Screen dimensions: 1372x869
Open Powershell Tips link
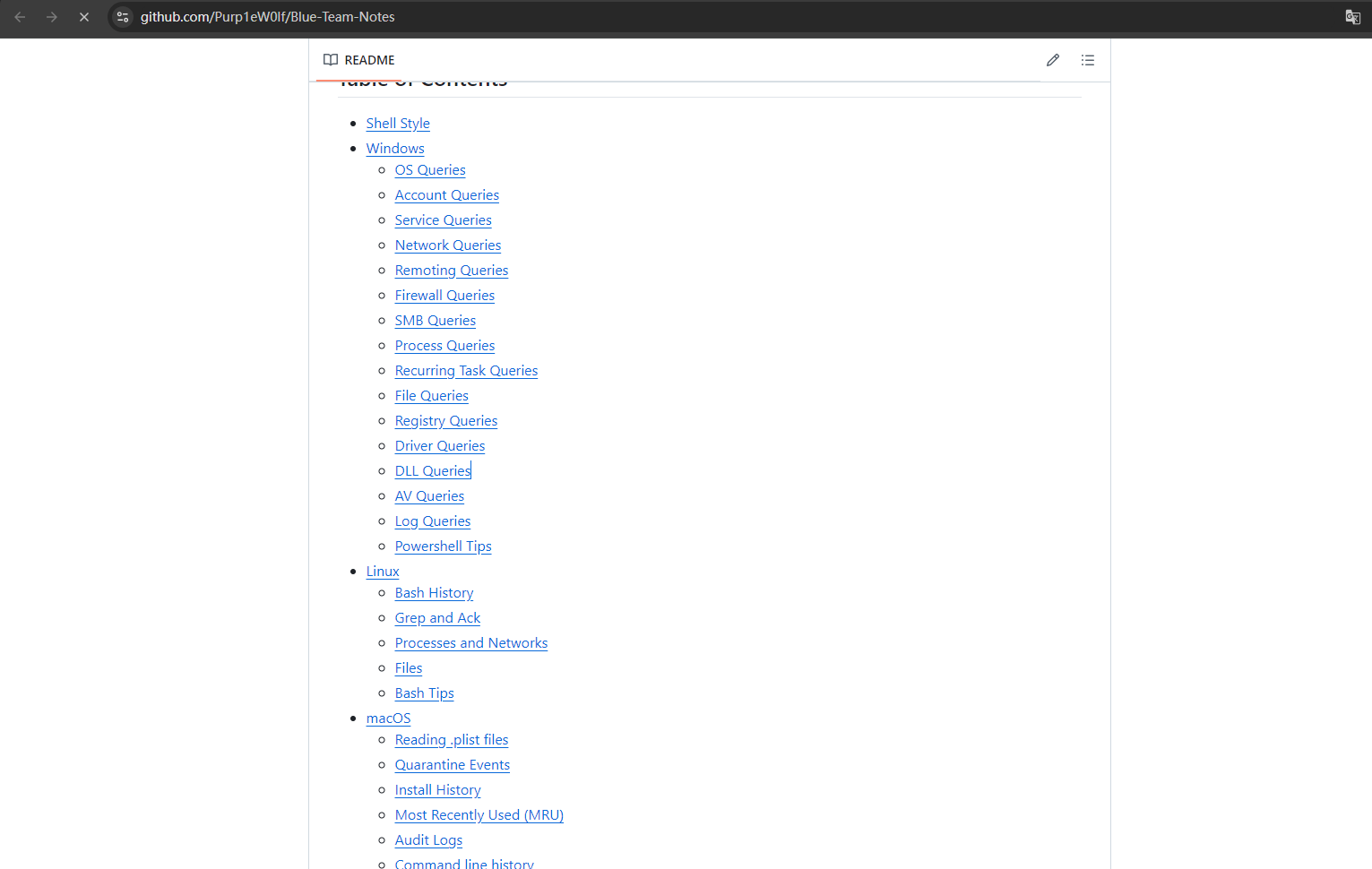[x=444, y=546]
